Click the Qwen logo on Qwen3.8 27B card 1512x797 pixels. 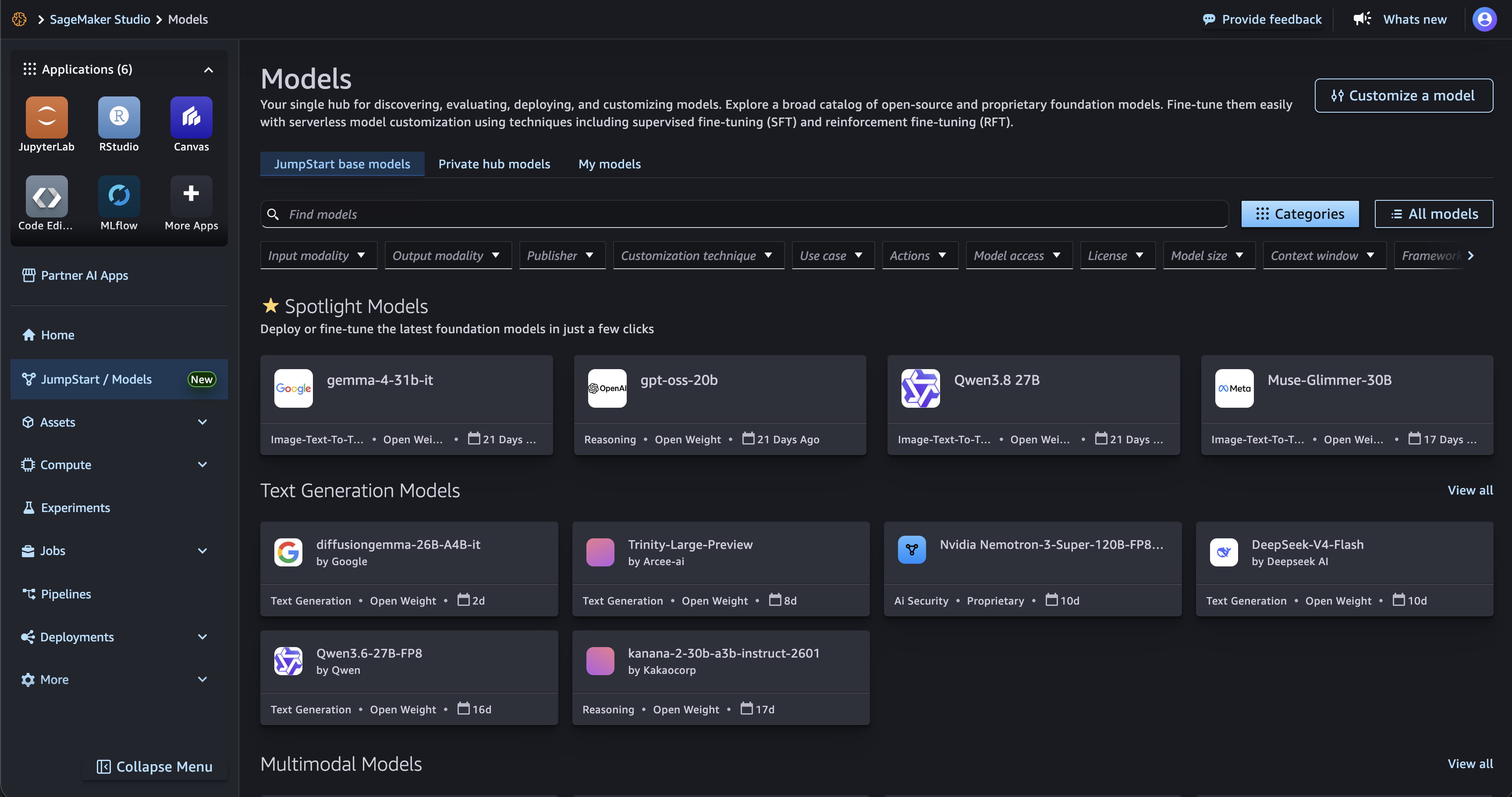coord(920,388)
